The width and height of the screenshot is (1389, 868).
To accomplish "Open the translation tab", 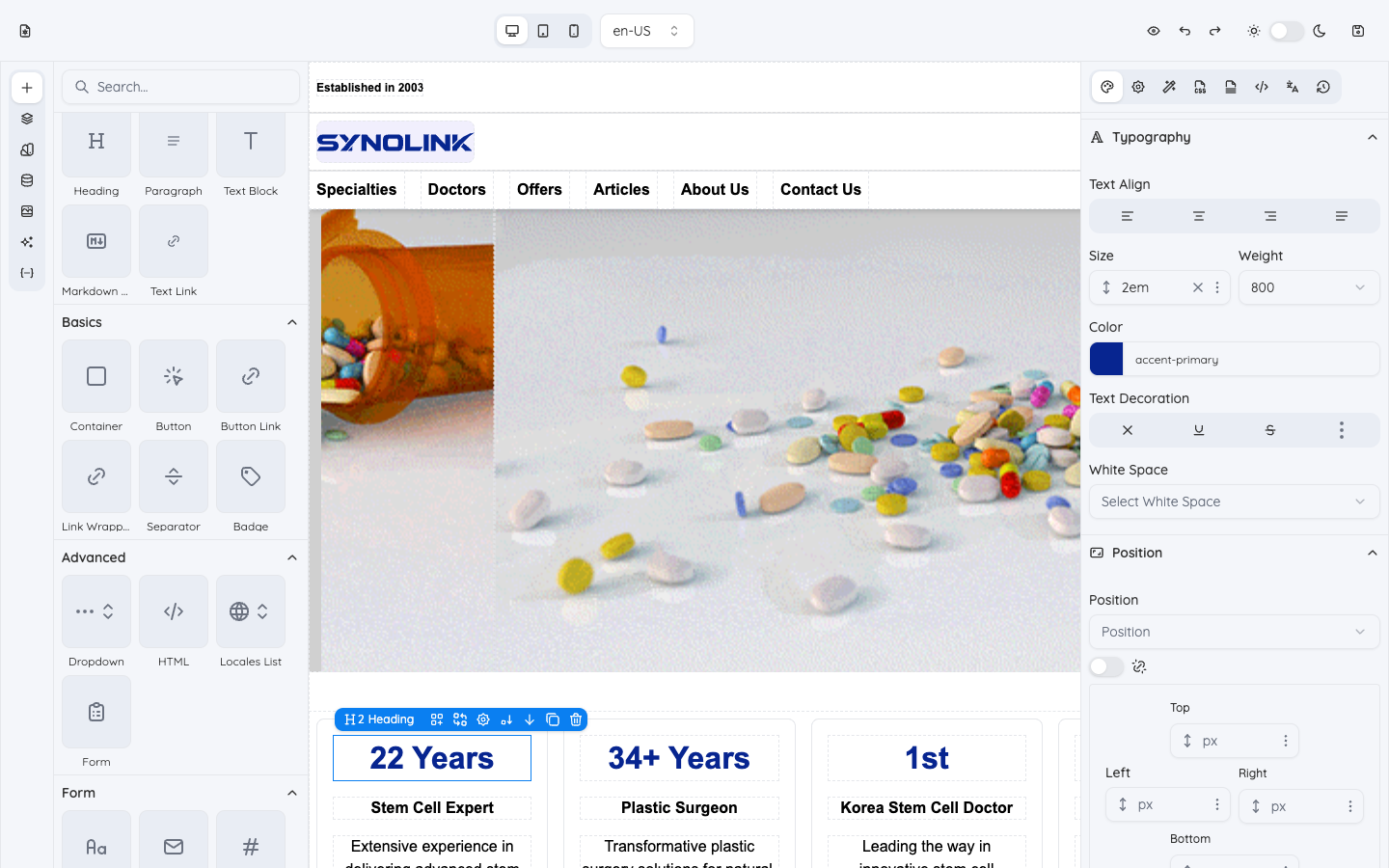I will 1293,87.
